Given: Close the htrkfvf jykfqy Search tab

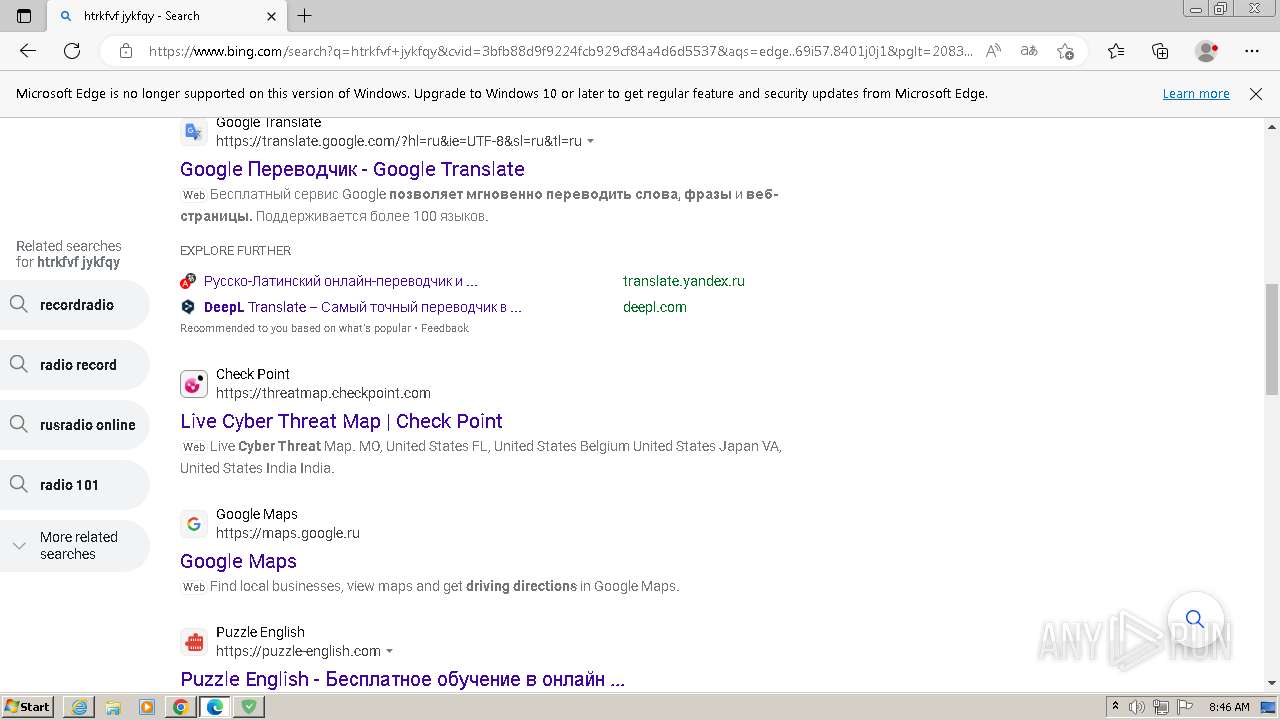Looking at the screenshot, I should click(x=272, y=16).
